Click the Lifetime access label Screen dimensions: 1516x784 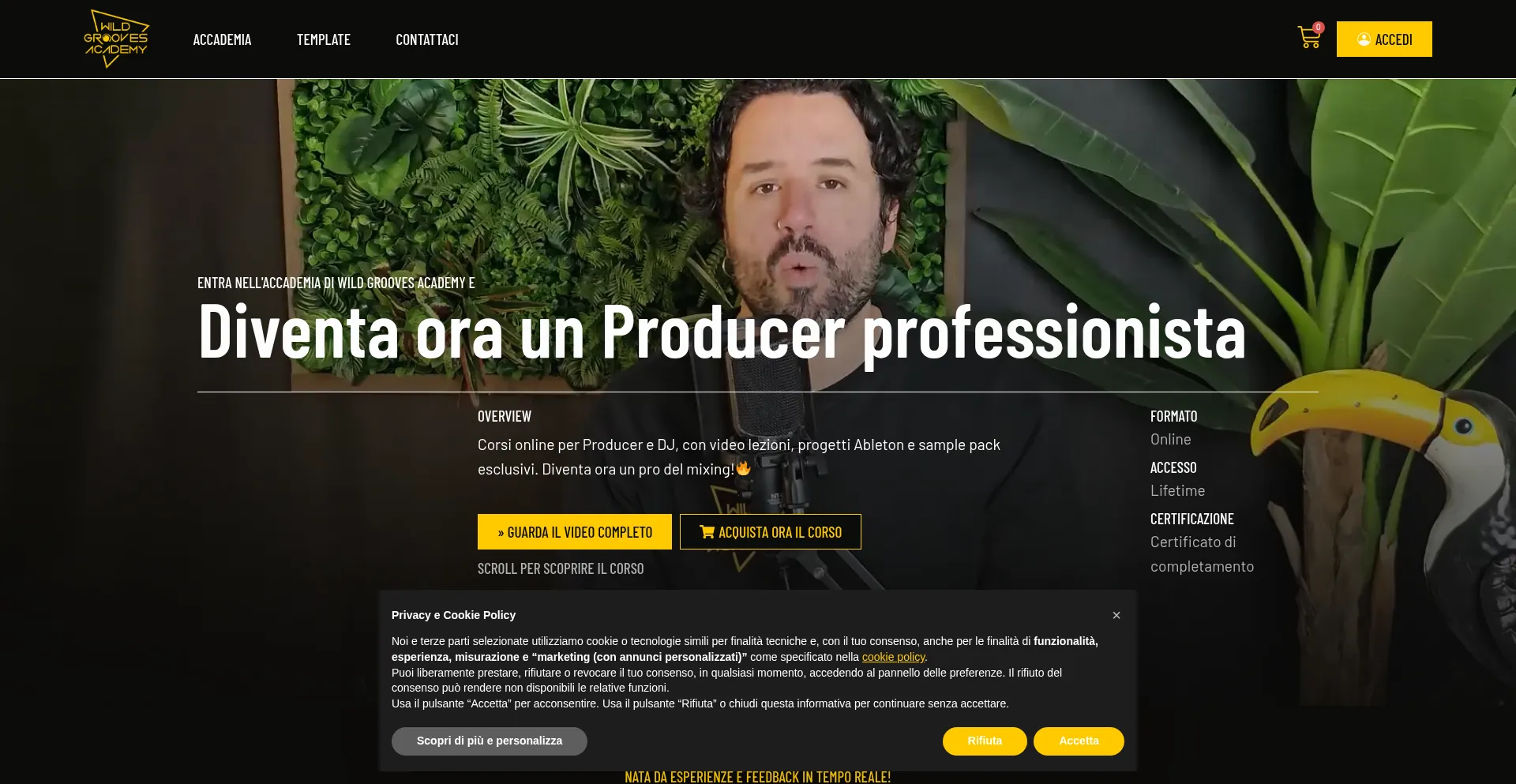[1177, 490]
